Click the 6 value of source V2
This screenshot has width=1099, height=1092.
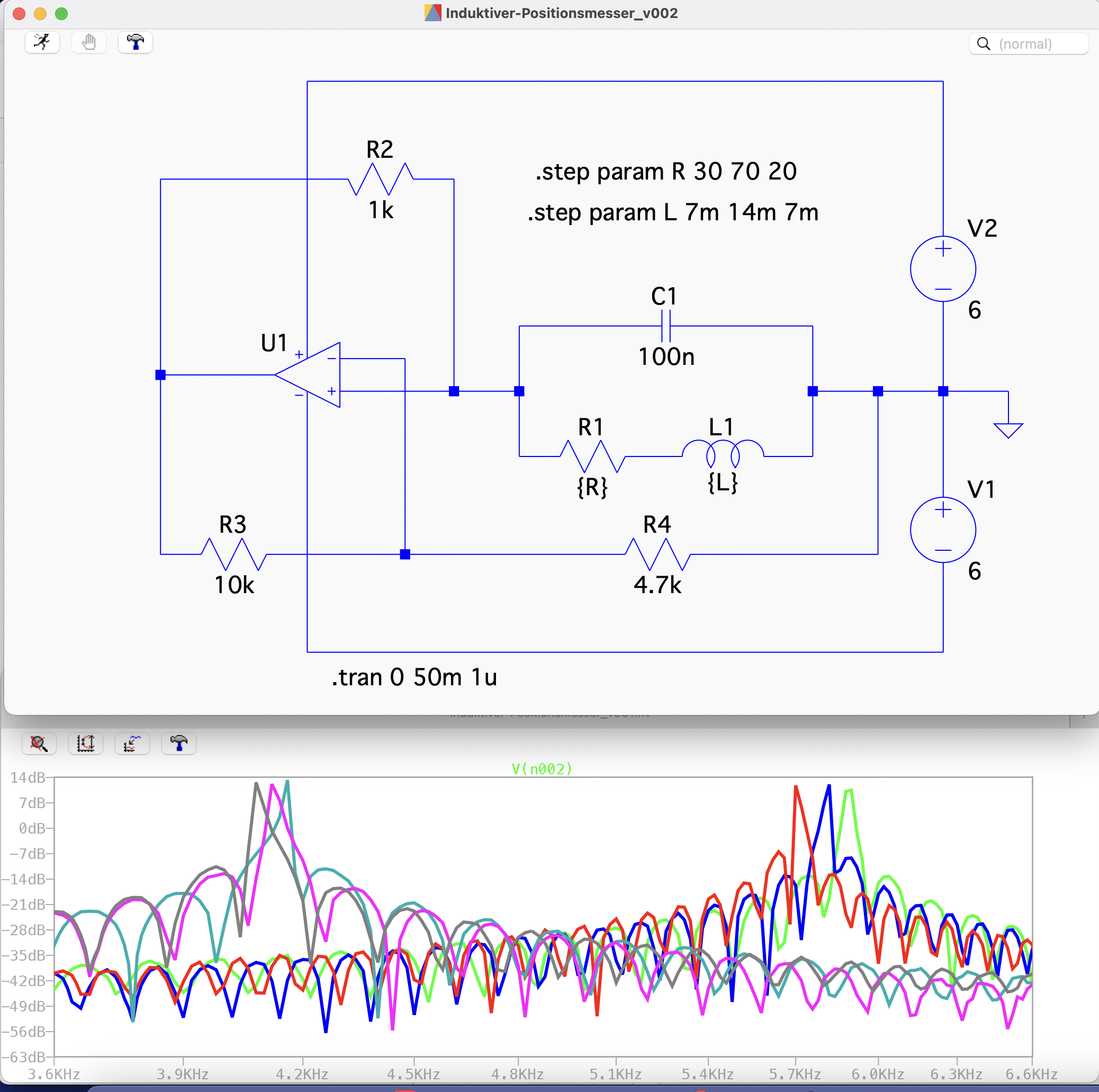pos(975,310)
